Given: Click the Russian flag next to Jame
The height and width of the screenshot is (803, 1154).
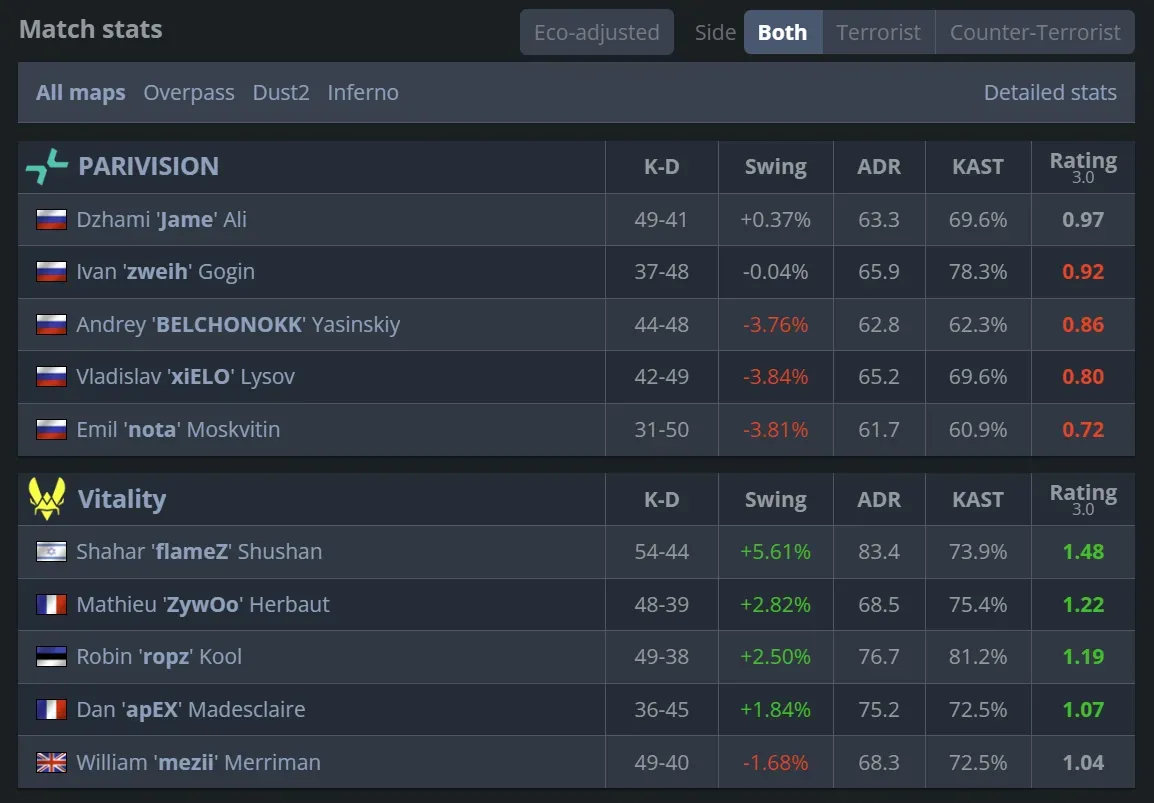Looking at the screenshot, I should point(51,219).
